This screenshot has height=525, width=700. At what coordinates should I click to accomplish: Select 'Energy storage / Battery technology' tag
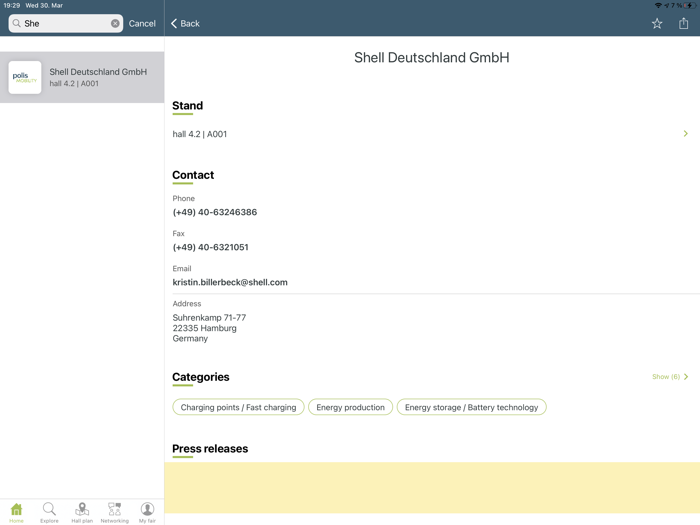click(471, 407)
